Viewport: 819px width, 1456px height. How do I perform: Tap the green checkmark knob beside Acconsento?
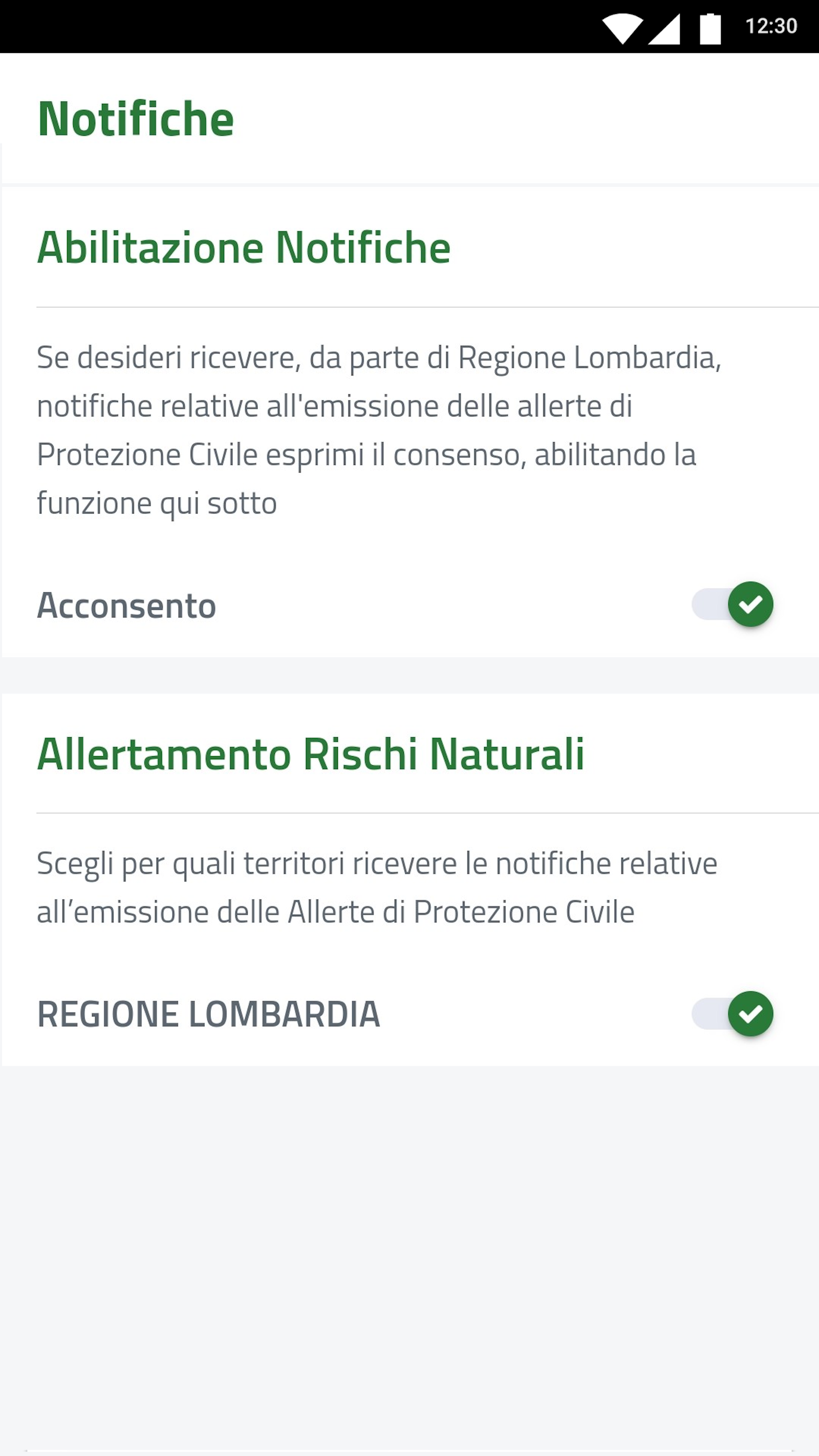click(750, 604)
